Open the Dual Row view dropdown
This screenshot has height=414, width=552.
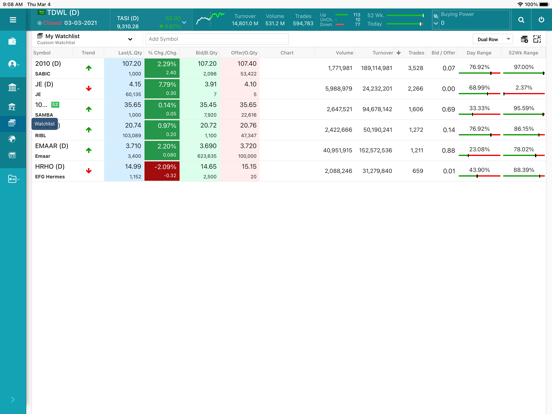click(x=493, y=39)
